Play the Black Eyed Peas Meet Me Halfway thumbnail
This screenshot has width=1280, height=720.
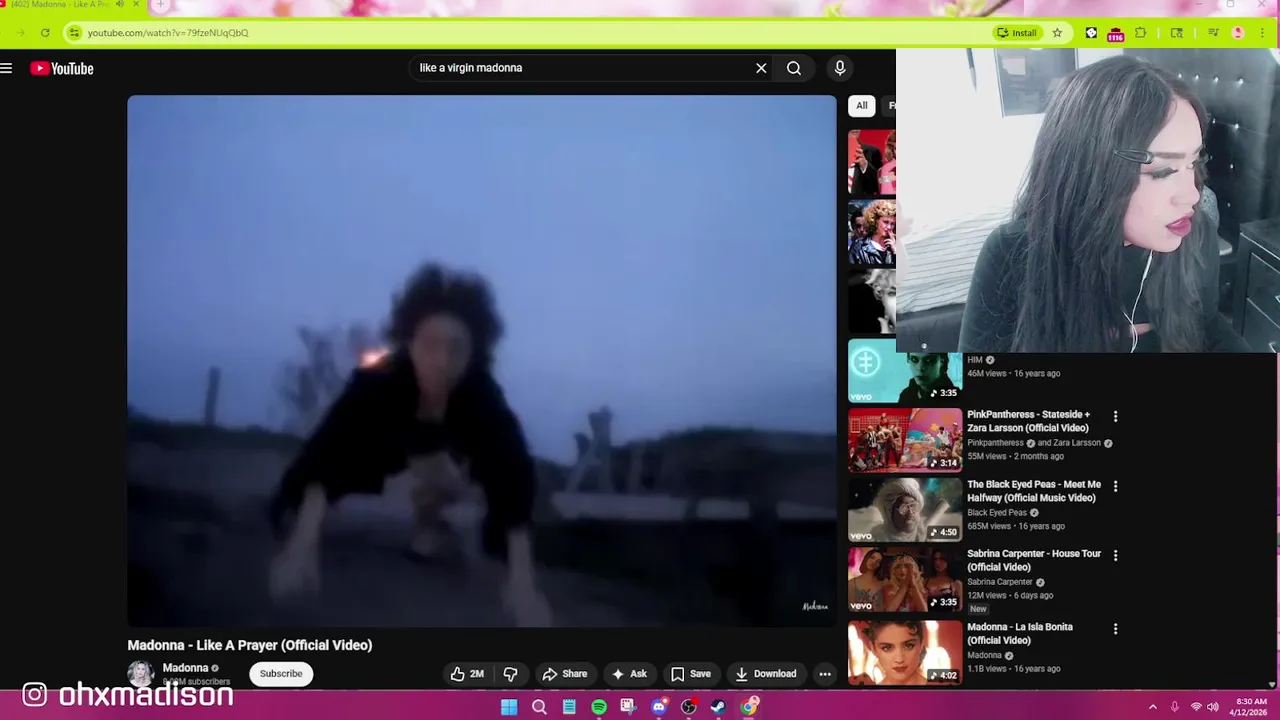(x=905, y=510)
